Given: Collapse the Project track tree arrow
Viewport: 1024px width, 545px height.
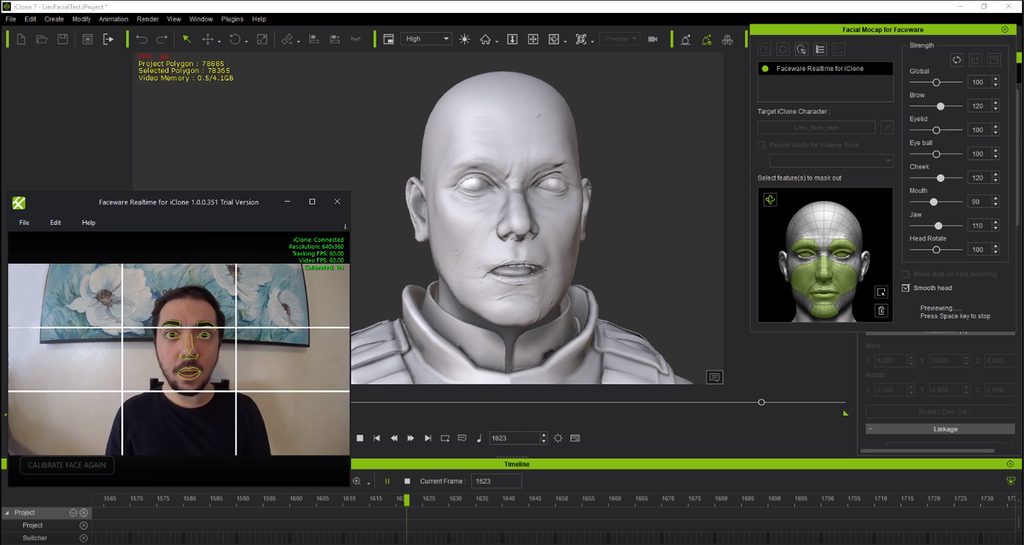Looking at the screenshot, I should (x=5, y=512).
